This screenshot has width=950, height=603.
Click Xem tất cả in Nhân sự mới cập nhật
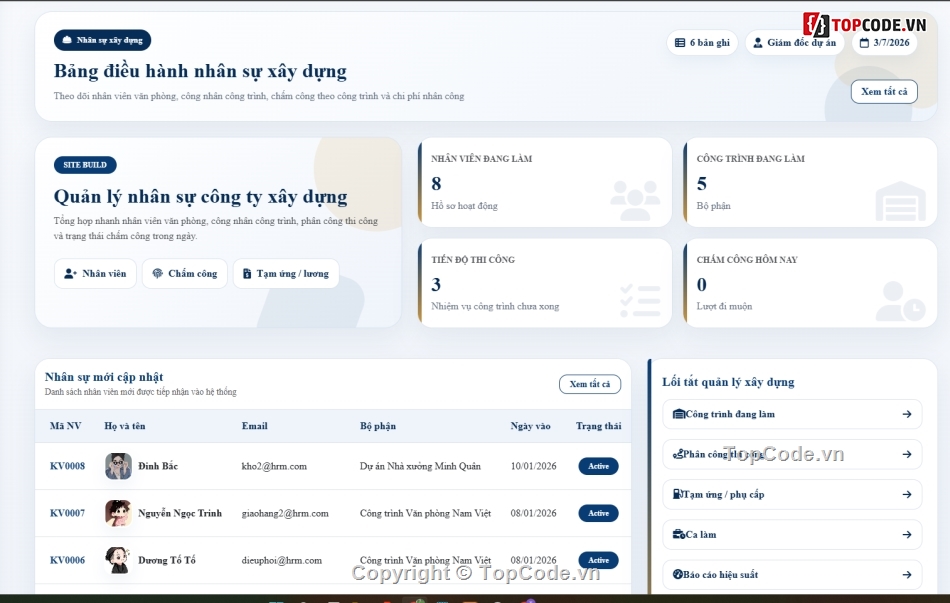tap(590, 384)
